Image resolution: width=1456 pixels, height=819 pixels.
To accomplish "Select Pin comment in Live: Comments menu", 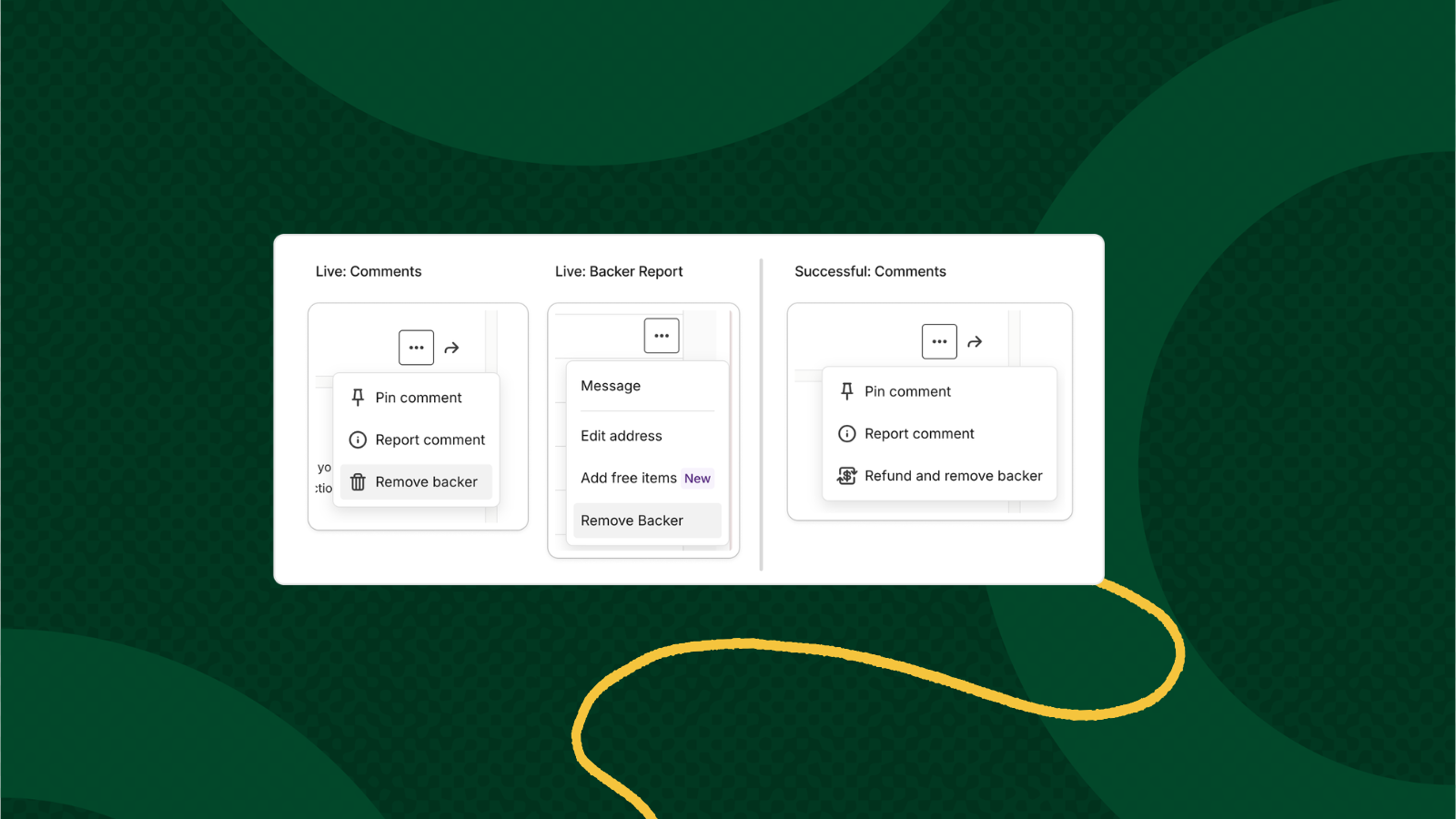I will 416,398.
